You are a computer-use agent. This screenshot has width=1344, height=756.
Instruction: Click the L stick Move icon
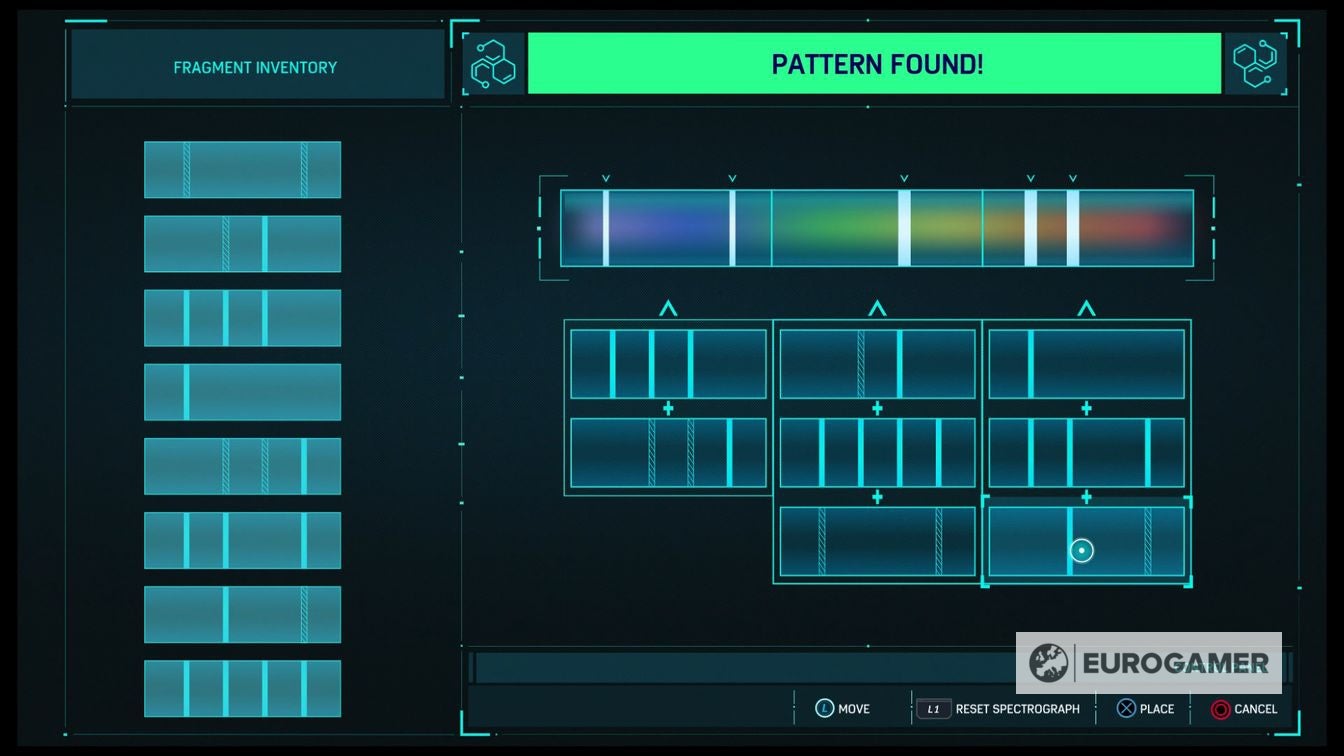[x=824, y=709]
